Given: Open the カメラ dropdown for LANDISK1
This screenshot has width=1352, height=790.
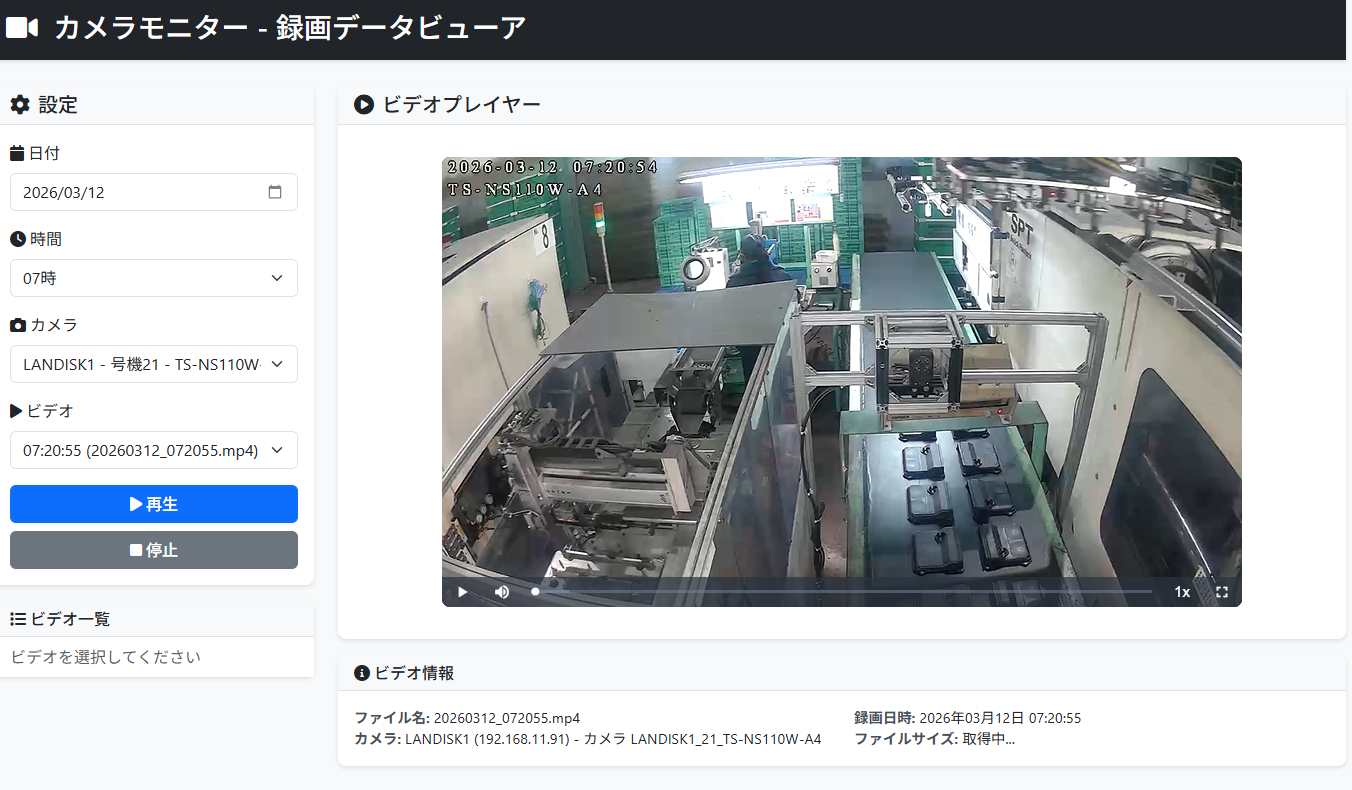Looking at the screenshot, I should pos(153,364).
